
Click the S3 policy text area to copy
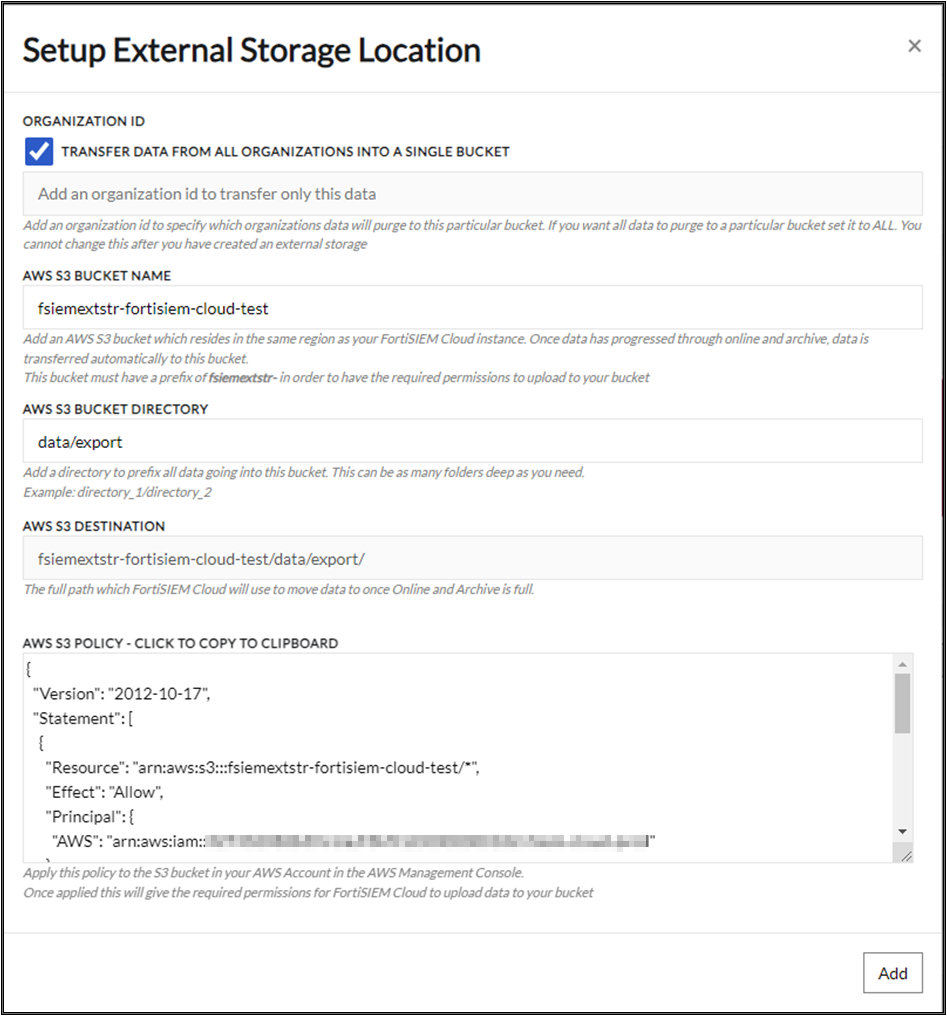[x=460, y=757]
